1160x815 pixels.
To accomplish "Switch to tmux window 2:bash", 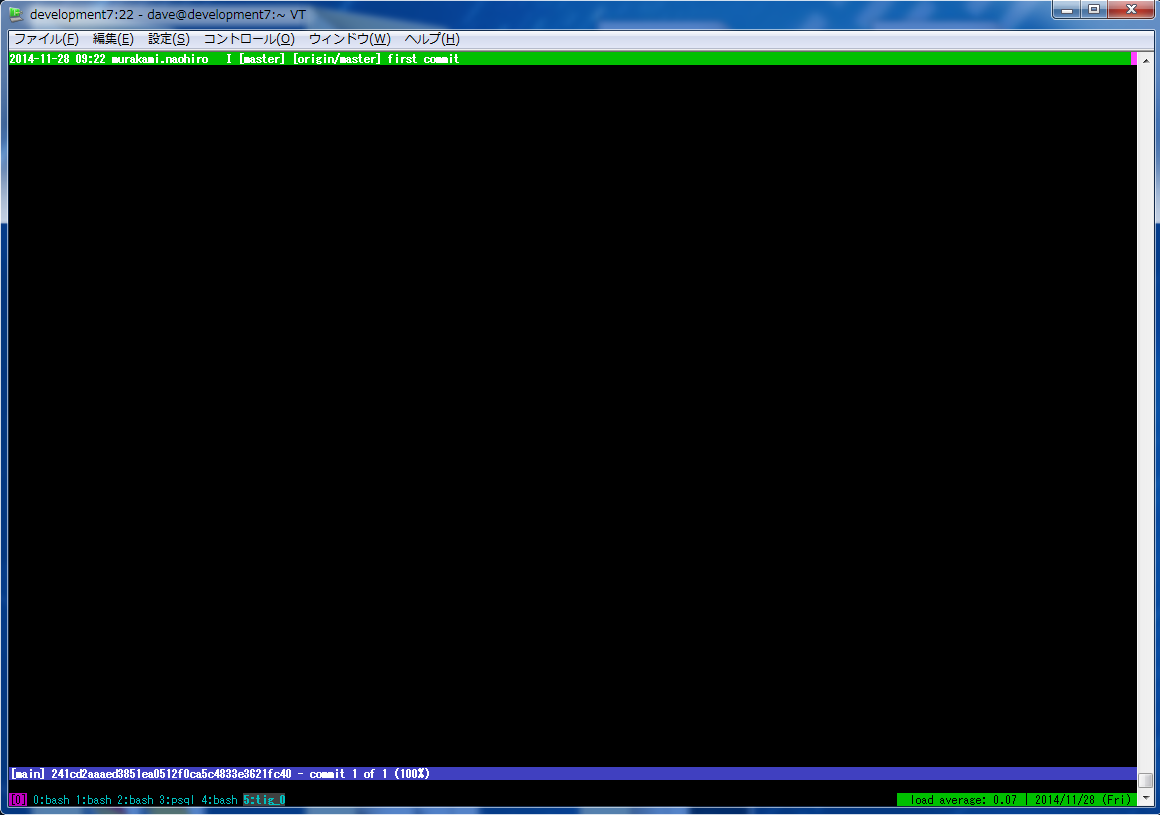I will (x=135, y=800).
